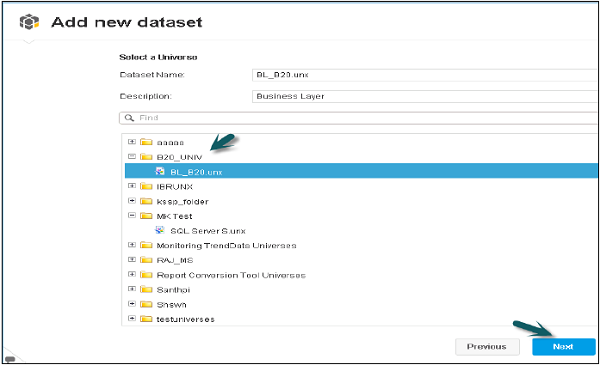
Task: Select the Shswh folder label
Action: click(x=171, y=305)
